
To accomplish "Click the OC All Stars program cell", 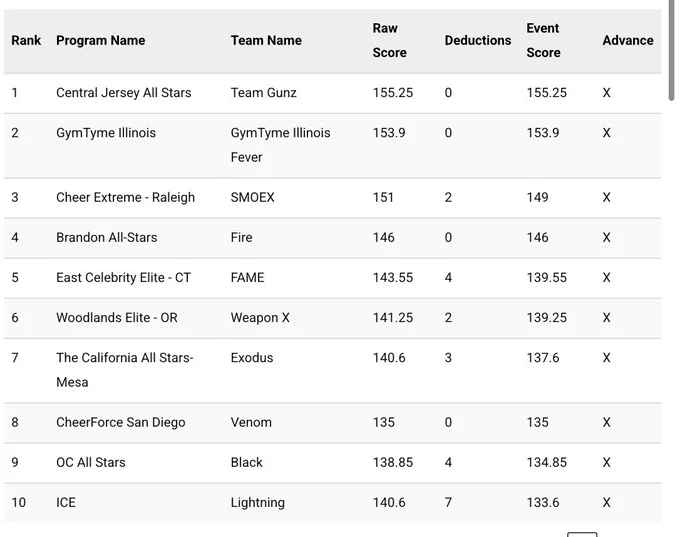I will pos(91,462).
